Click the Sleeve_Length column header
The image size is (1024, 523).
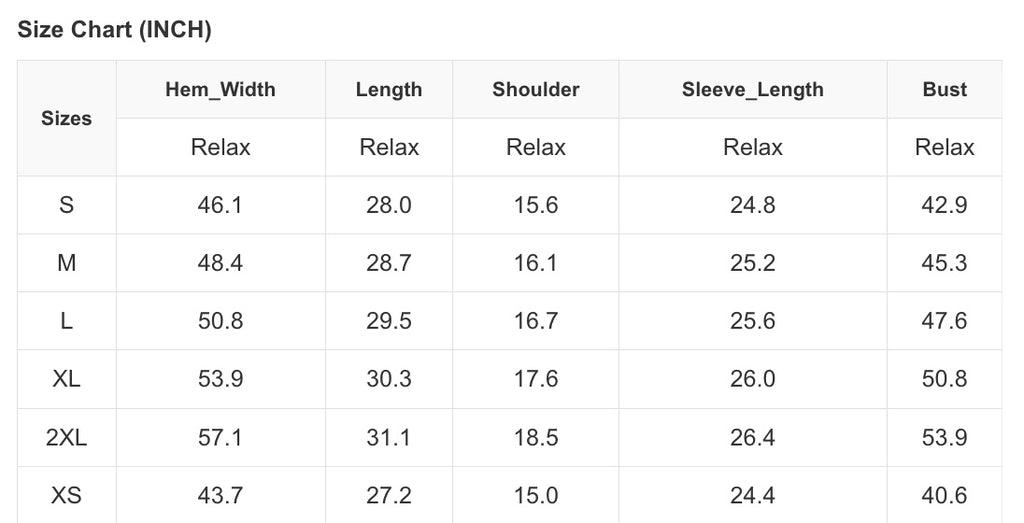tap(753, 89)
